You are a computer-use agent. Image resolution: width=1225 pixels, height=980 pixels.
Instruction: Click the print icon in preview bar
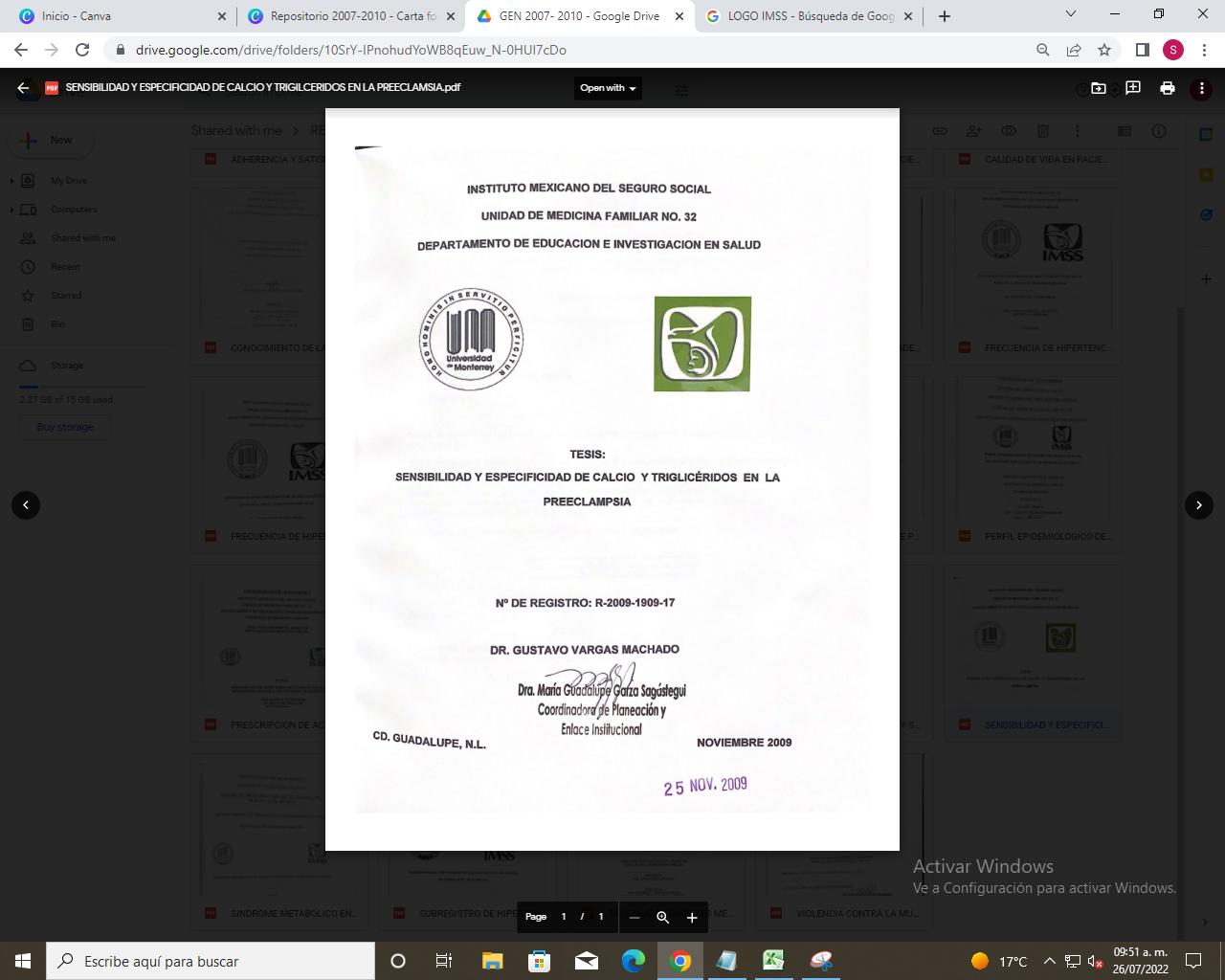[1167, 88]
